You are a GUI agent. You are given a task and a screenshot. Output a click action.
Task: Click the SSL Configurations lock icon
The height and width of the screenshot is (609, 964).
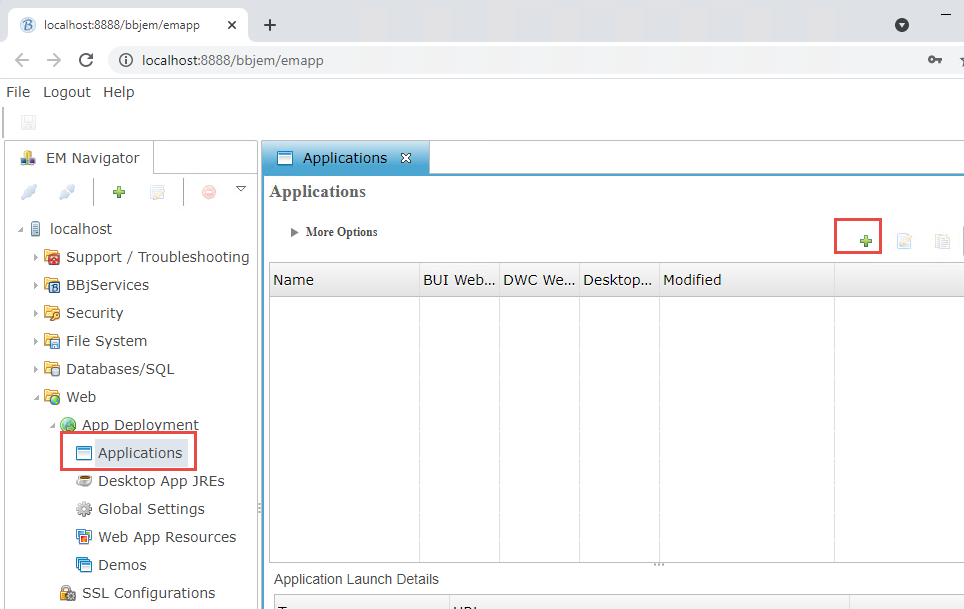(68, 593)
